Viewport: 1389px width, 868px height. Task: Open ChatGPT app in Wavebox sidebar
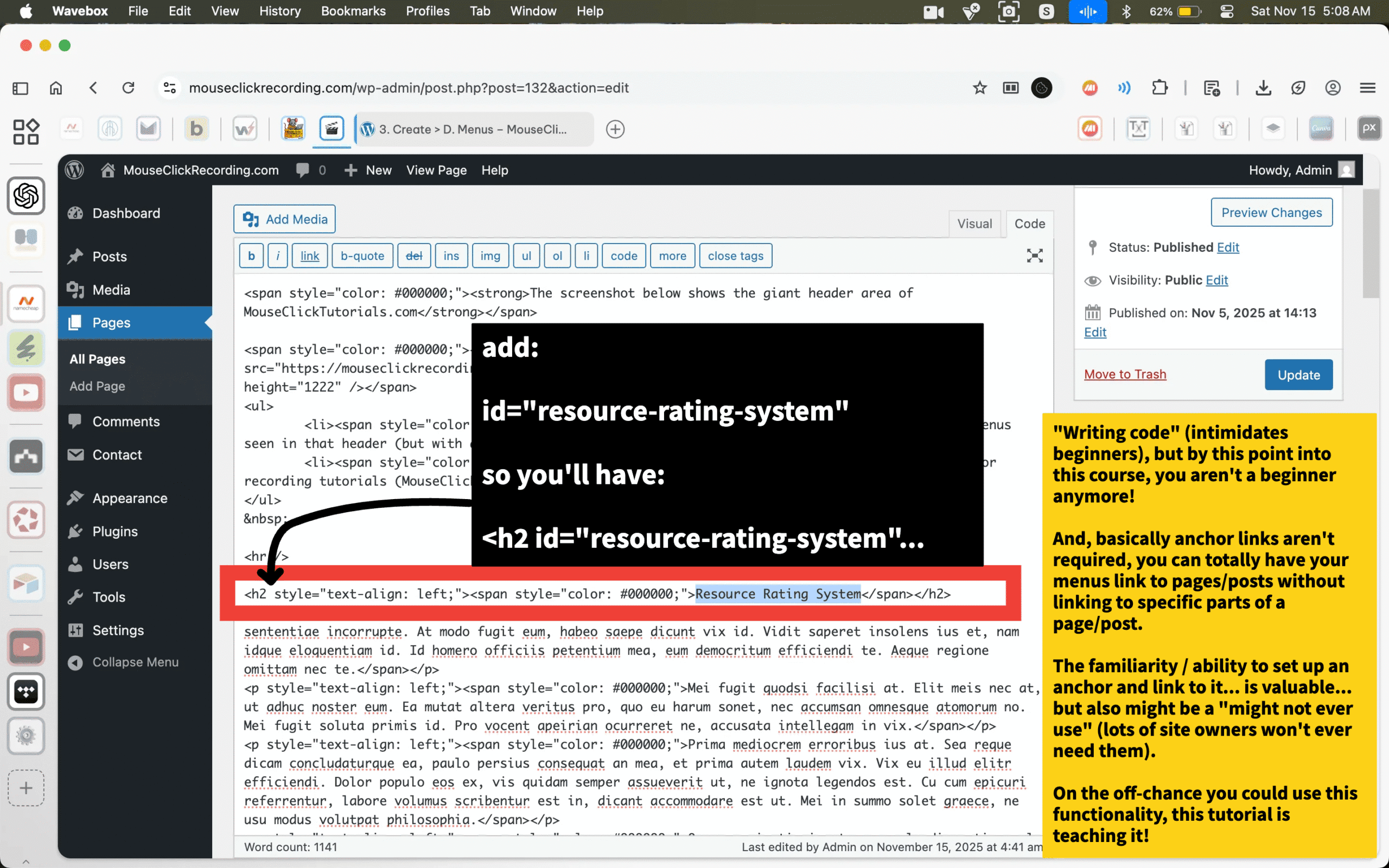click(x=26, y=196)
